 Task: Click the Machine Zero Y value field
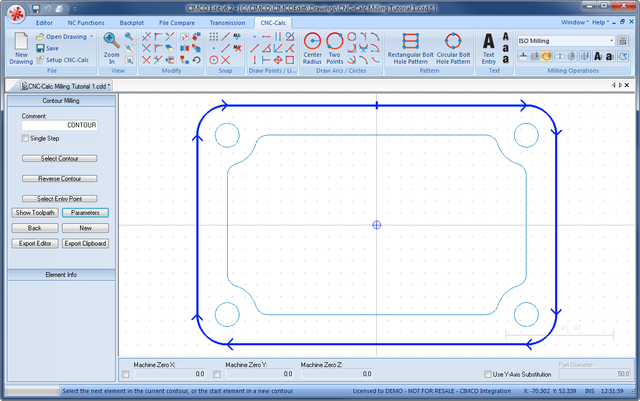point(260,374)
